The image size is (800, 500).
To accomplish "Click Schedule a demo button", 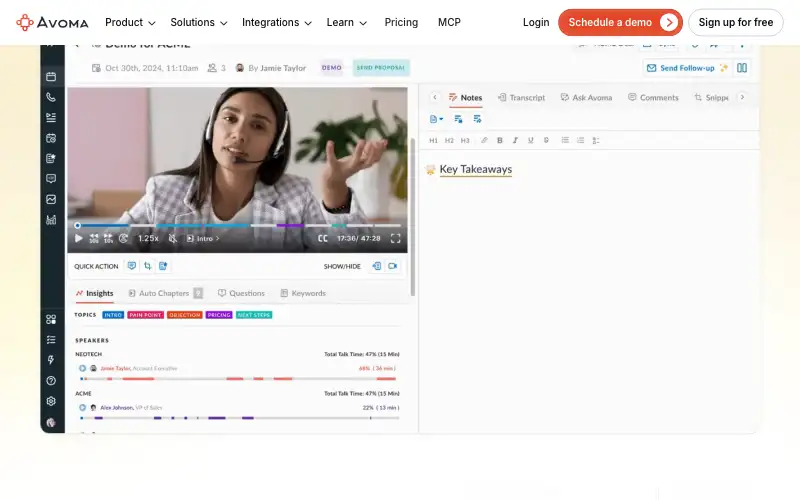I will click(x=620, y=22).
